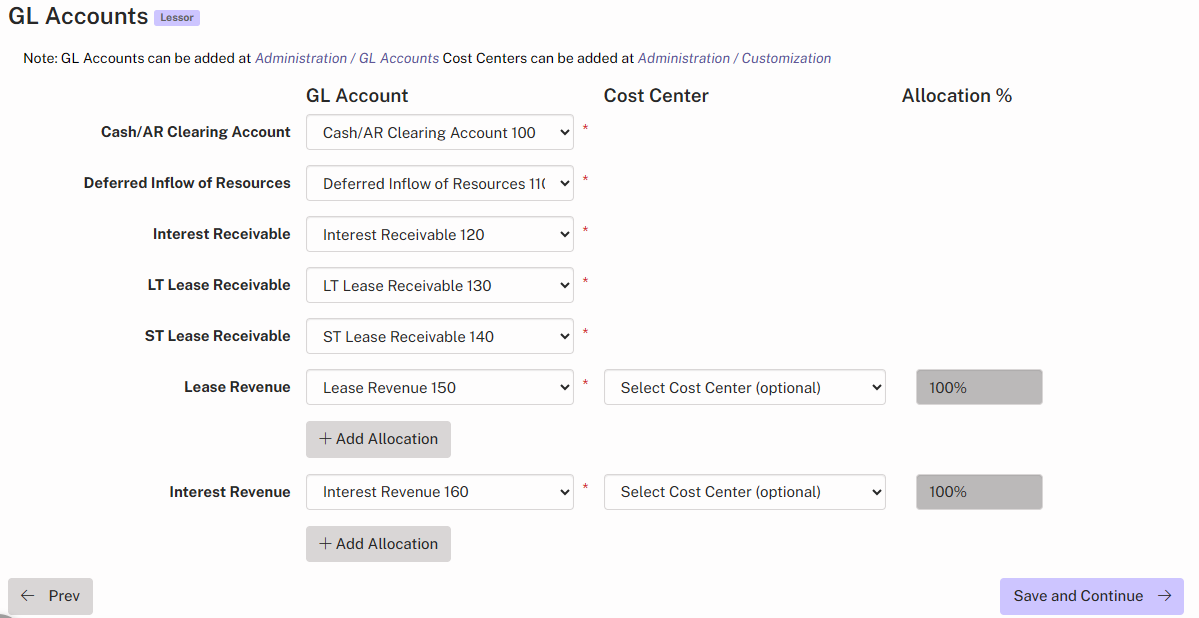Open the Cash/AR Clearing Account dropdown
The width and height of the screenshot is (1199, 618).
click(439, 132)
